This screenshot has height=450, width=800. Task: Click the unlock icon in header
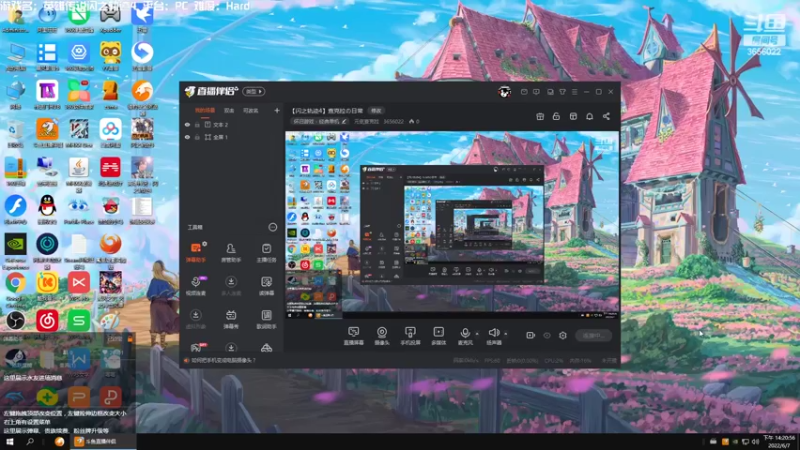pos(556,116)
